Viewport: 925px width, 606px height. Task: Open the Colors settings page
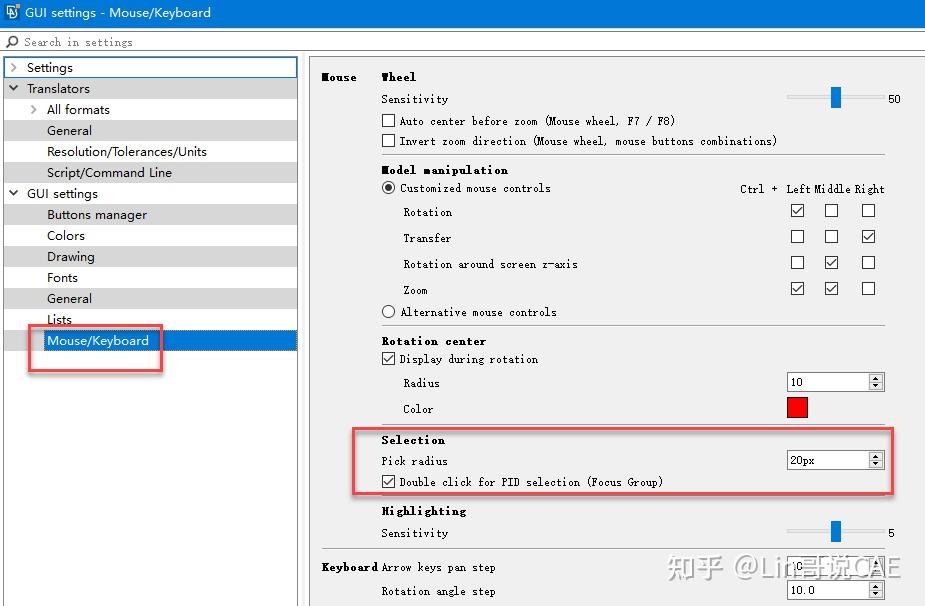(68, 235)
